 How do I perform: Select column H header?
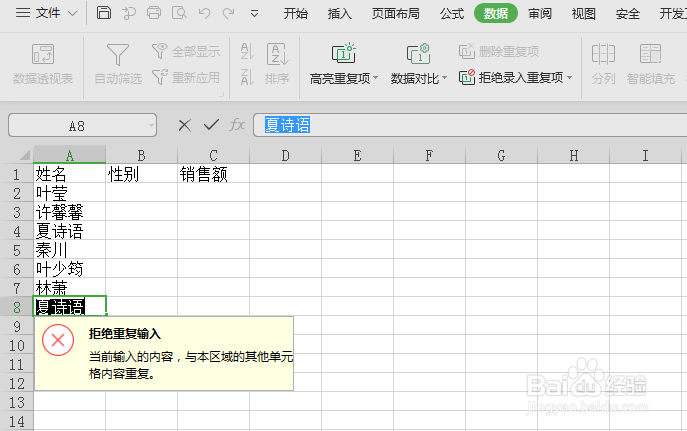tap(574, 155)
